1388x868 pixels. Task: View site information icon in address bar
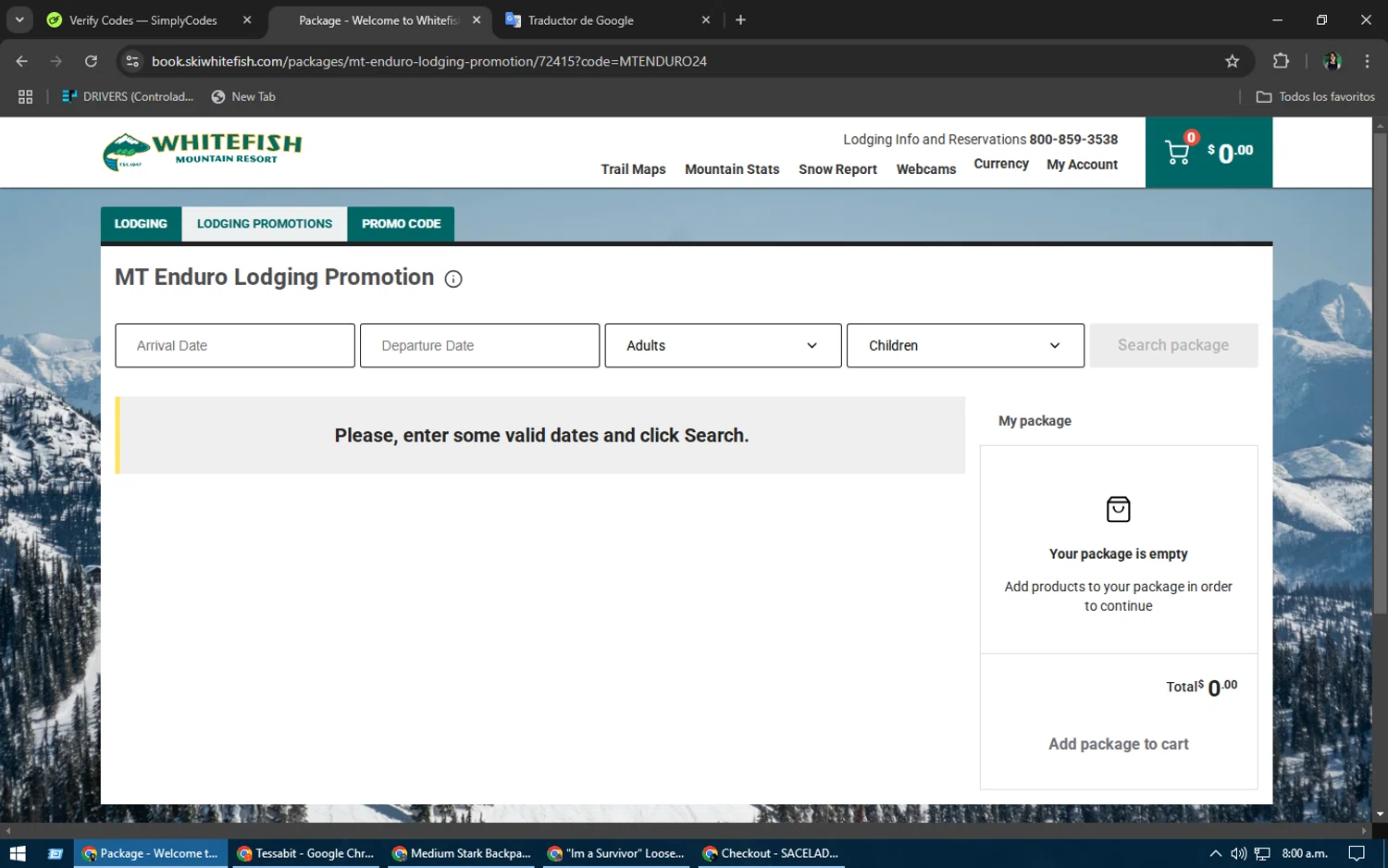[x=132, y=61]
